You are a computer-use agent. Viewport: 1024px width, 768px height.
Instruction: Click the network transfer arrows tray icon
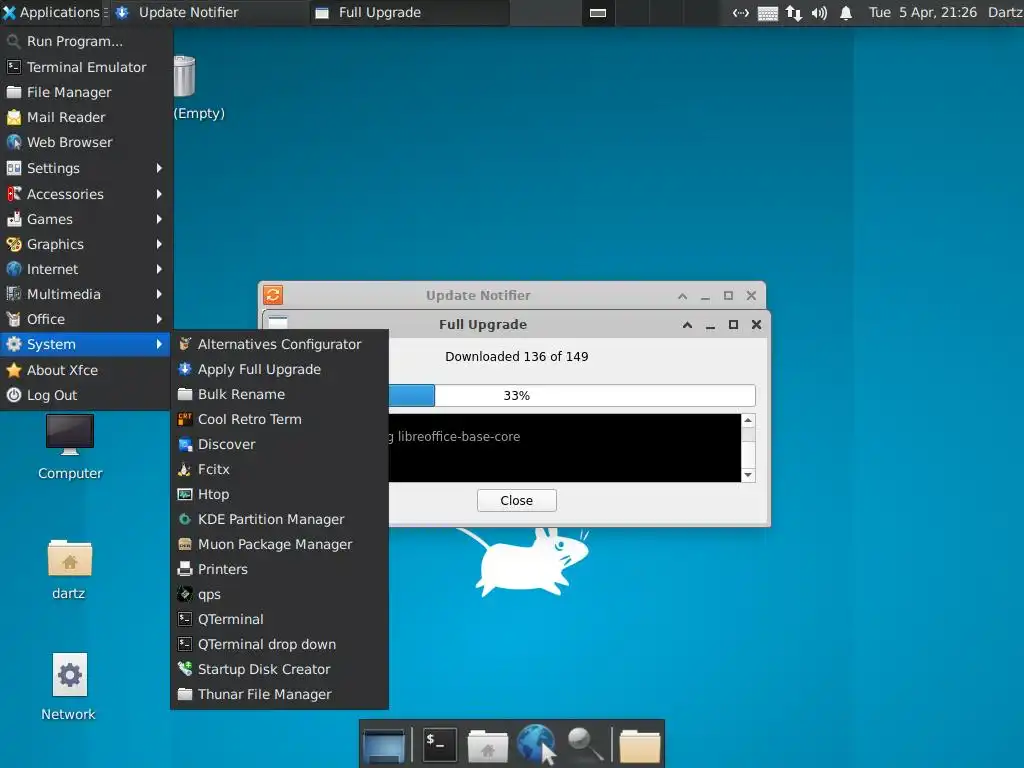click(793, 12)
